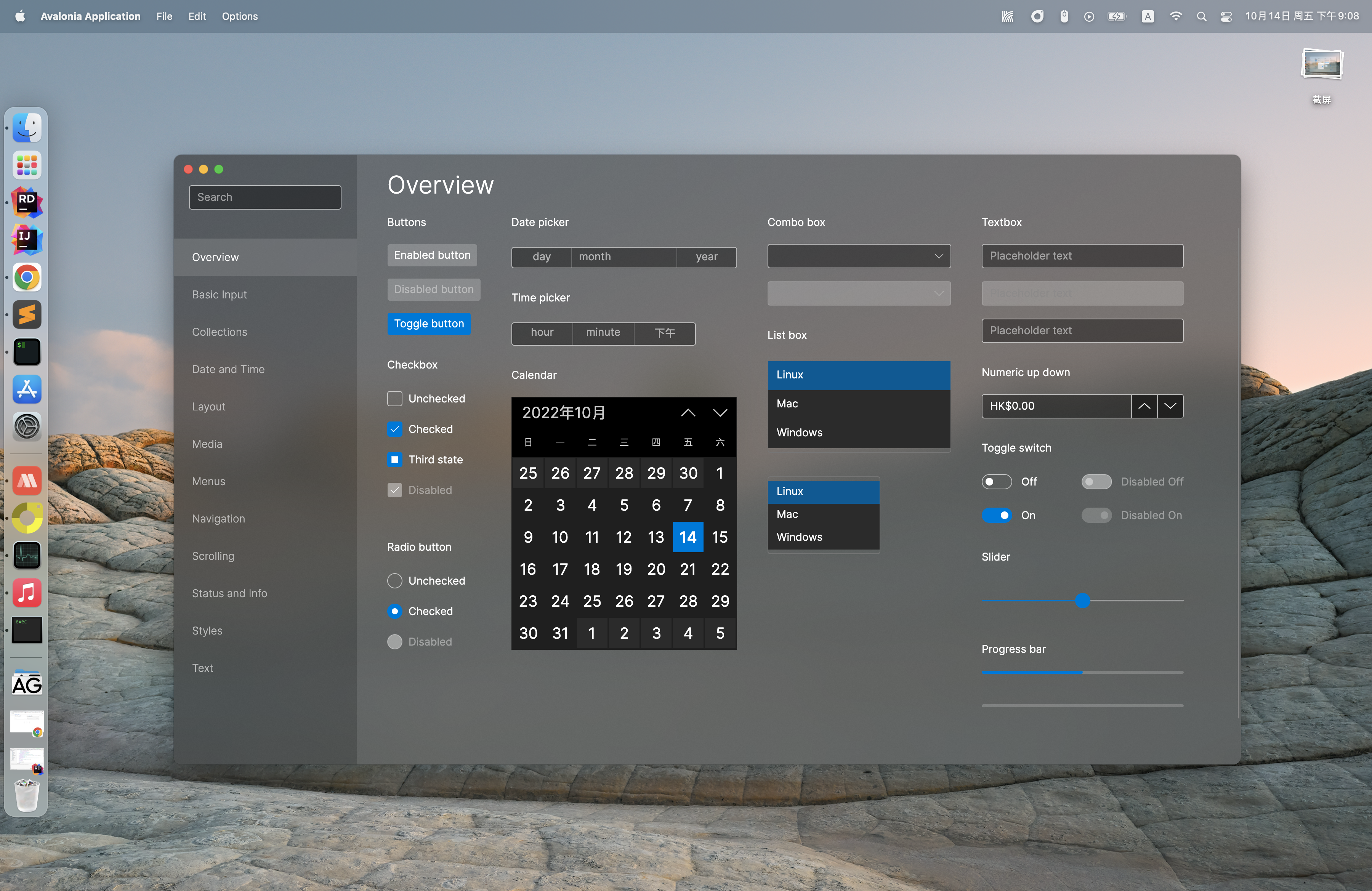The image size is (1372, 891).
Task: Click the blue Toggle button
Action: point(429,324)
